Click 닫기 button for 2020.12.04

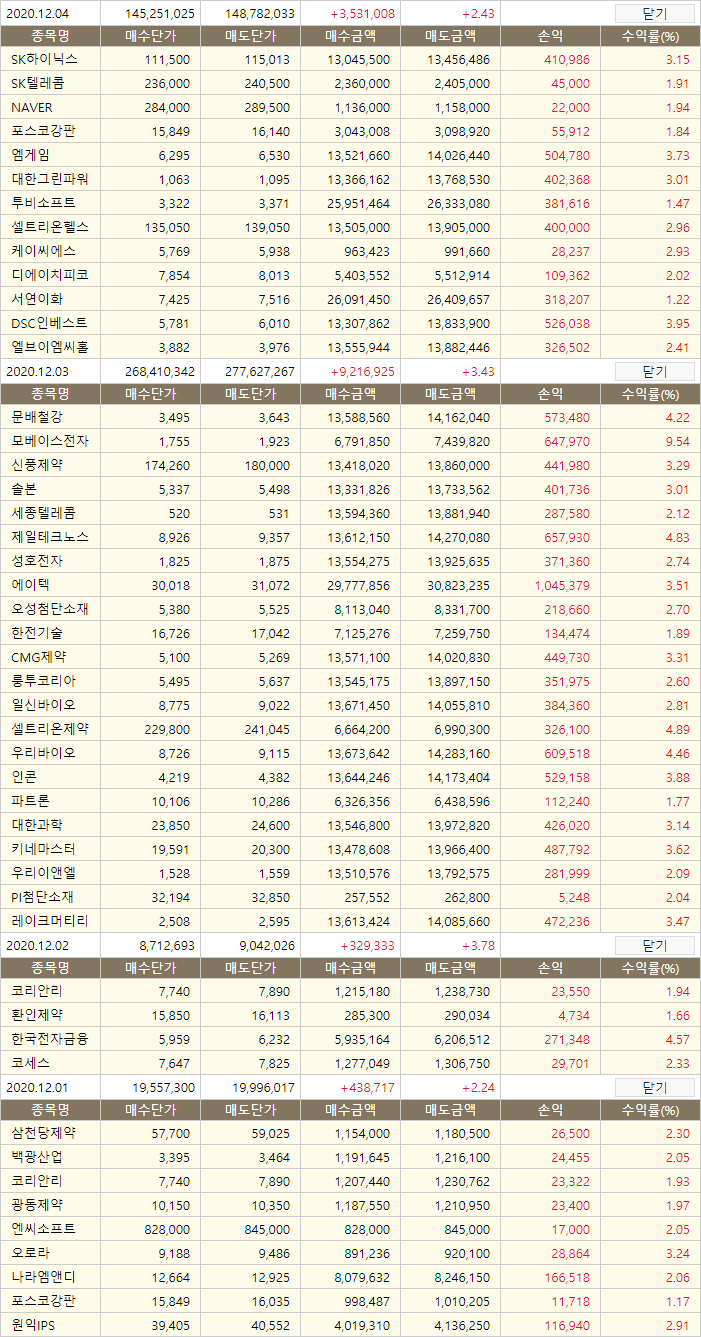click(x=654, y=13)
